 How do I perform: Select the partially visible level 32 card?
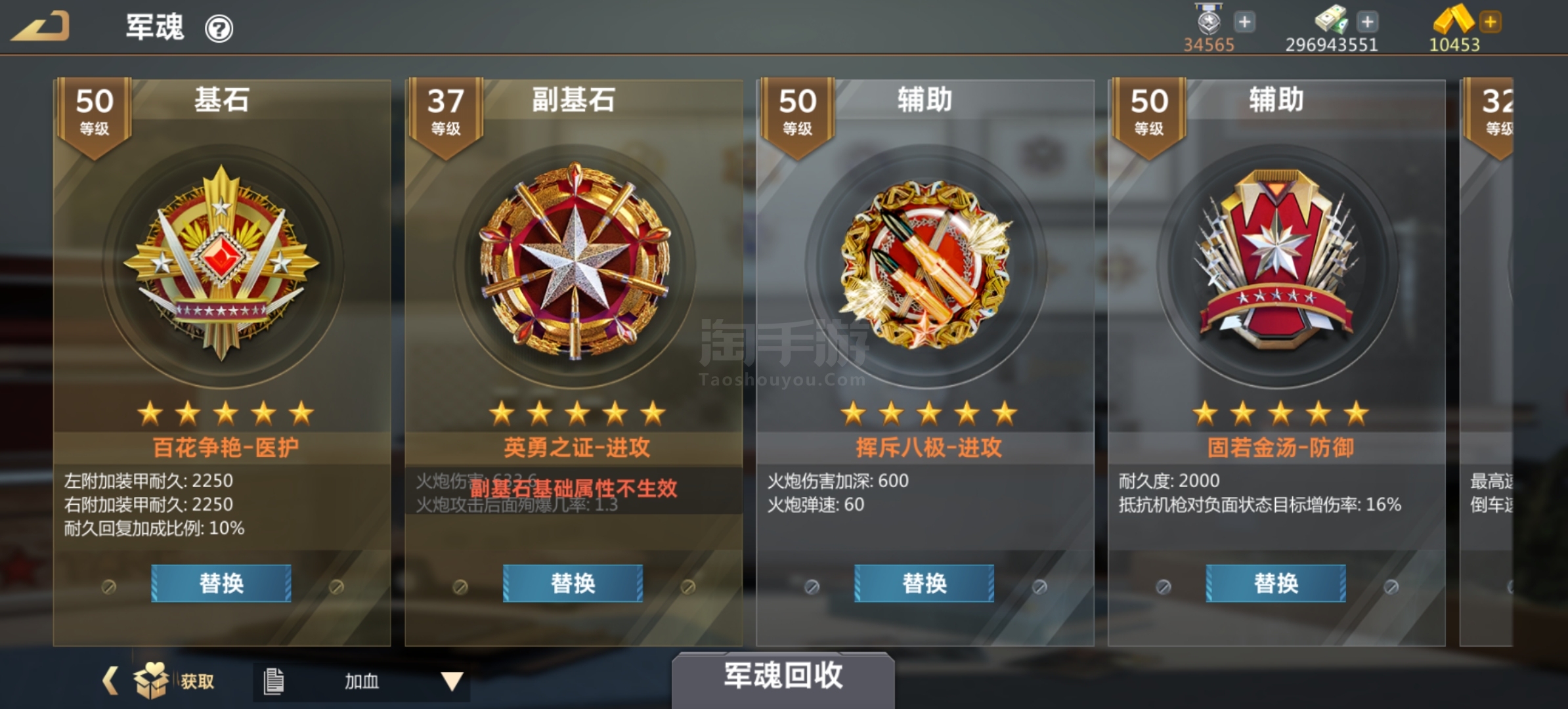[1487, 362]
